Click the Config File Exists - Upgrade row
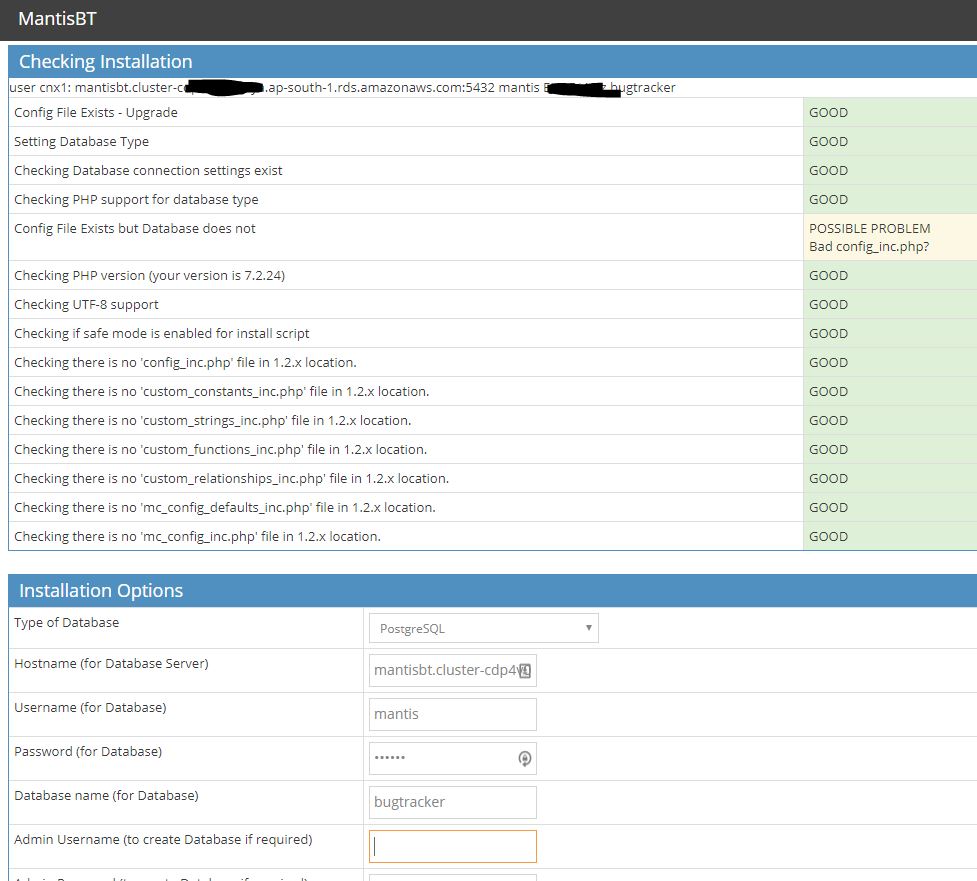 pos(97,112)
